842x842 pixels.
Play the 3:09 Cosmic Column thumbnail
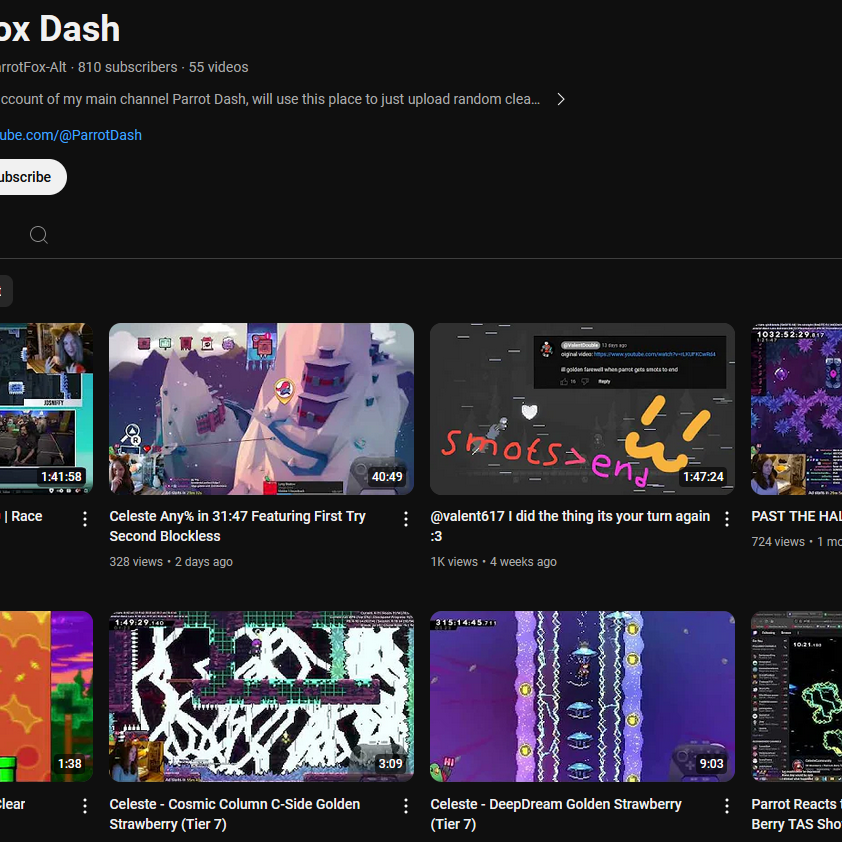tap(261, 696)
